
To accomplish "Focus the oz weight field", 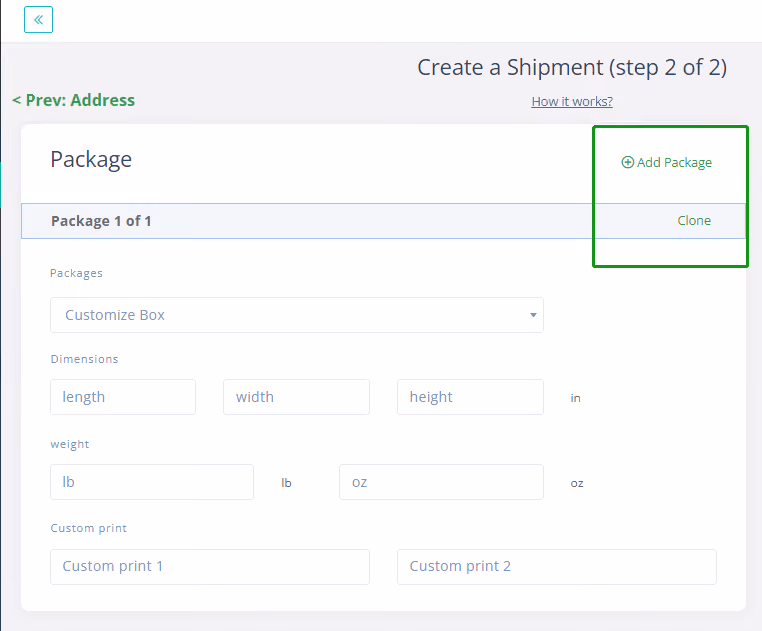I will click(441, 482).
